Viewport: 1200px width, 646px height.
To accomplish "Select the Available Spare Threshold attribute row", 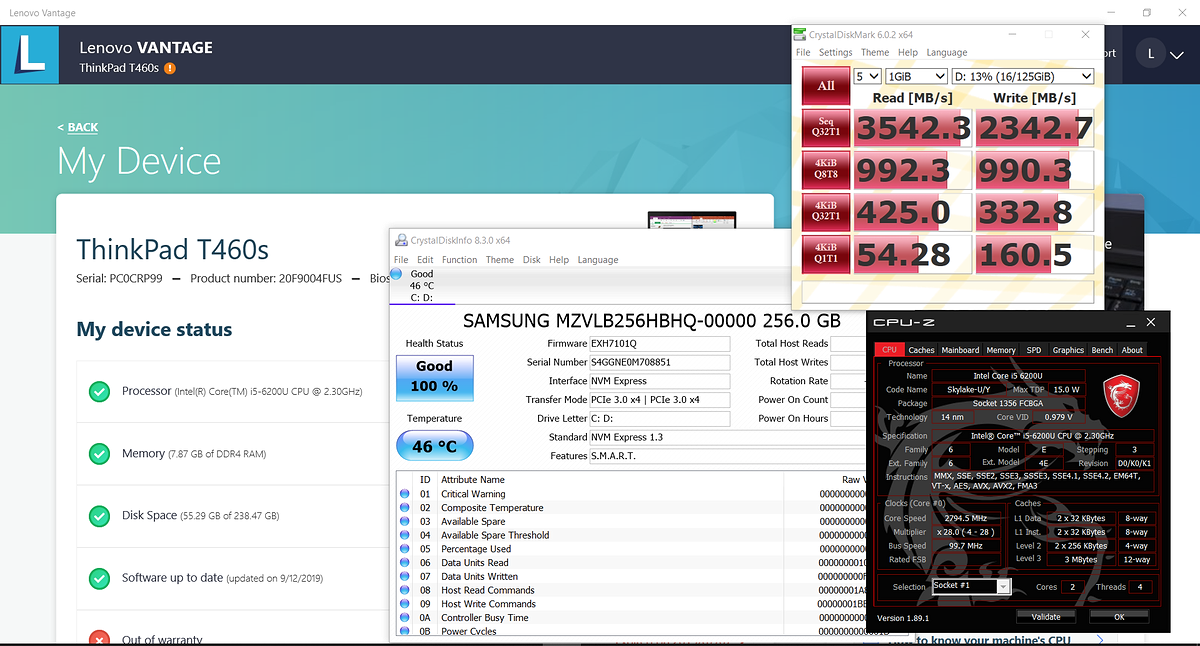I will coord(630,535).
